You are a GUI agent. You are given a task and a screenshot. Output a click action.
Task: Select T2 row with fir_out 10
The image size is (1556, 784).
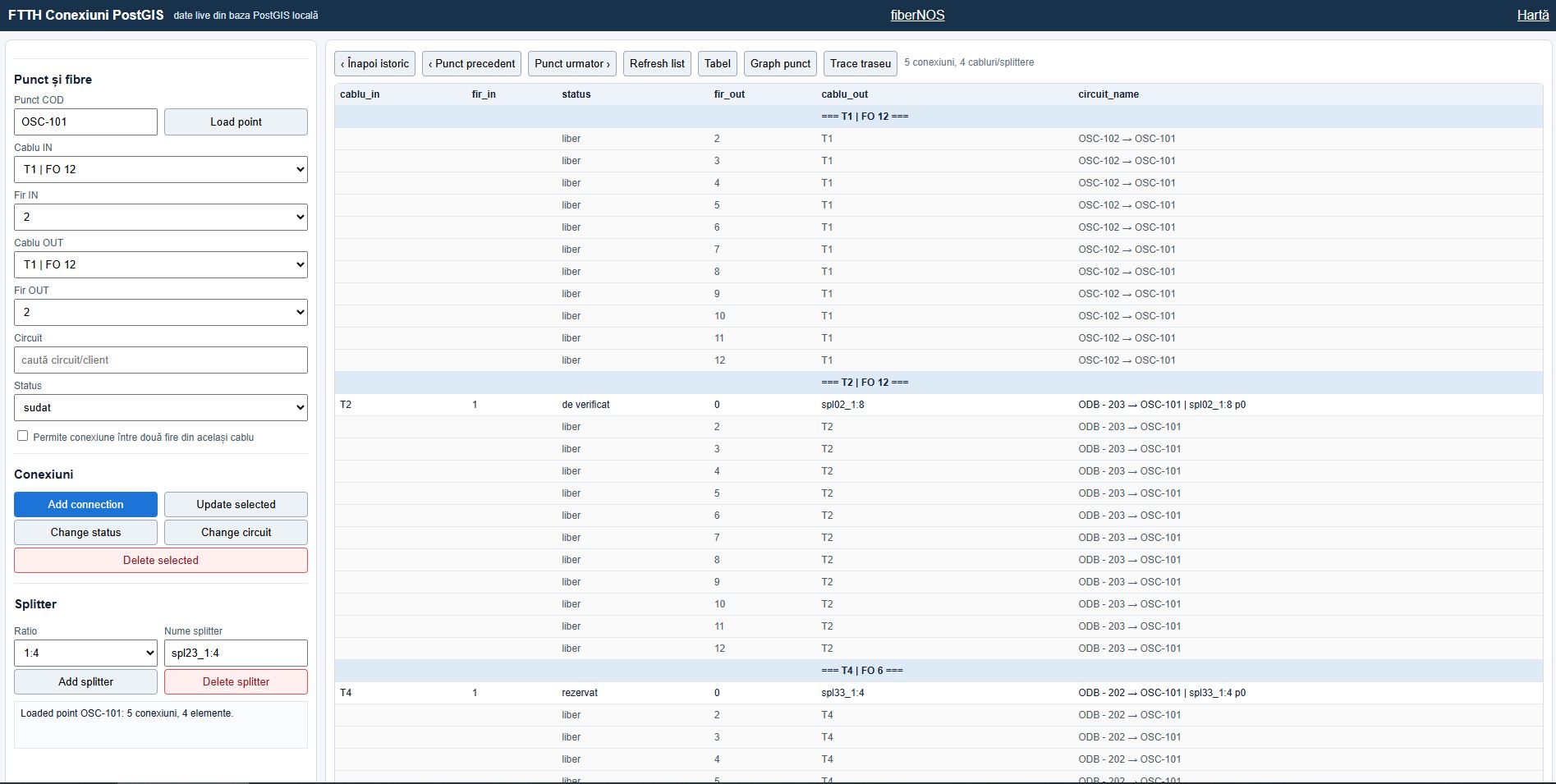pyautogui.click(x=939, y=604)
